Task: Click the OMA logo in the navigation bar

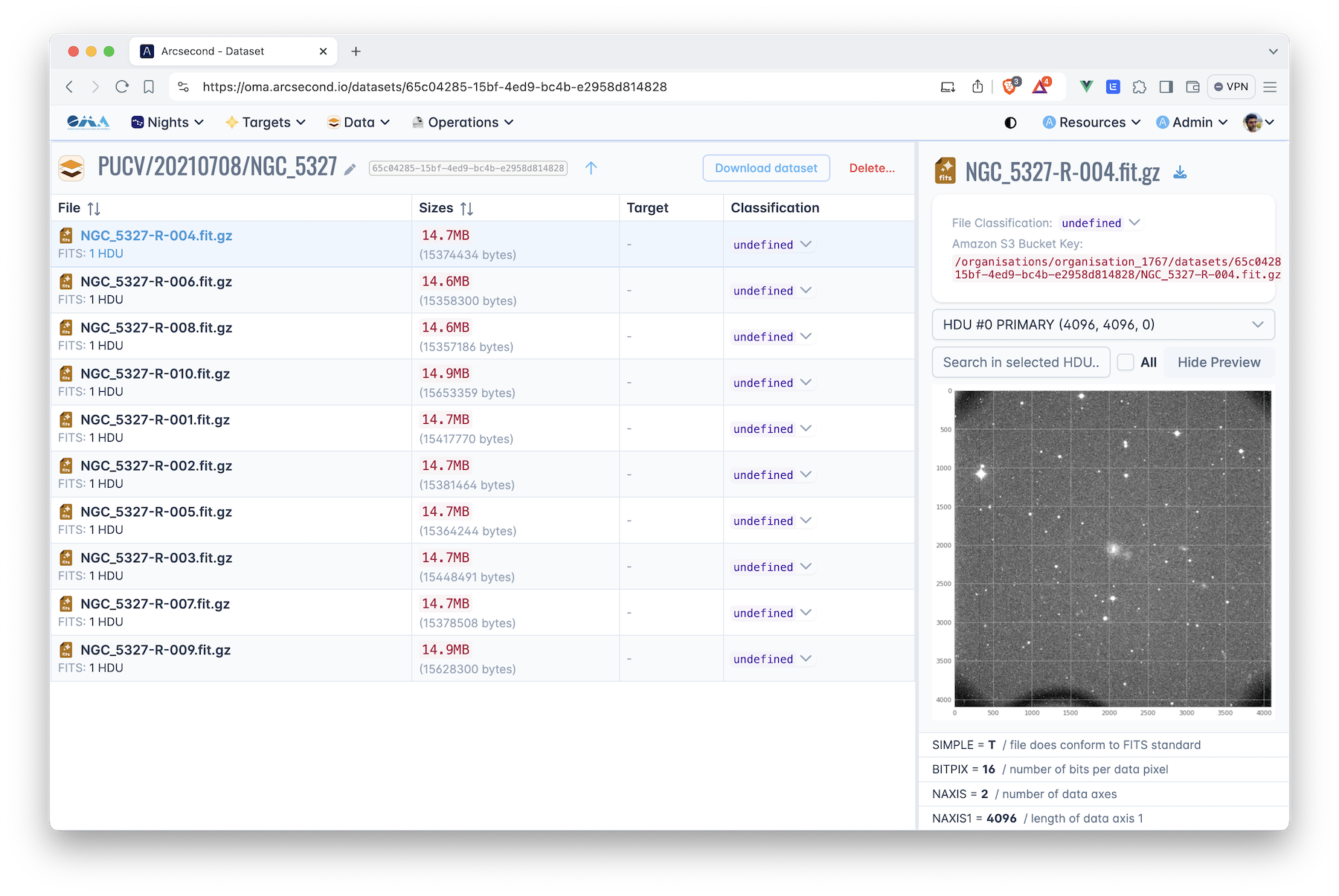Action: tap(86, 122)
